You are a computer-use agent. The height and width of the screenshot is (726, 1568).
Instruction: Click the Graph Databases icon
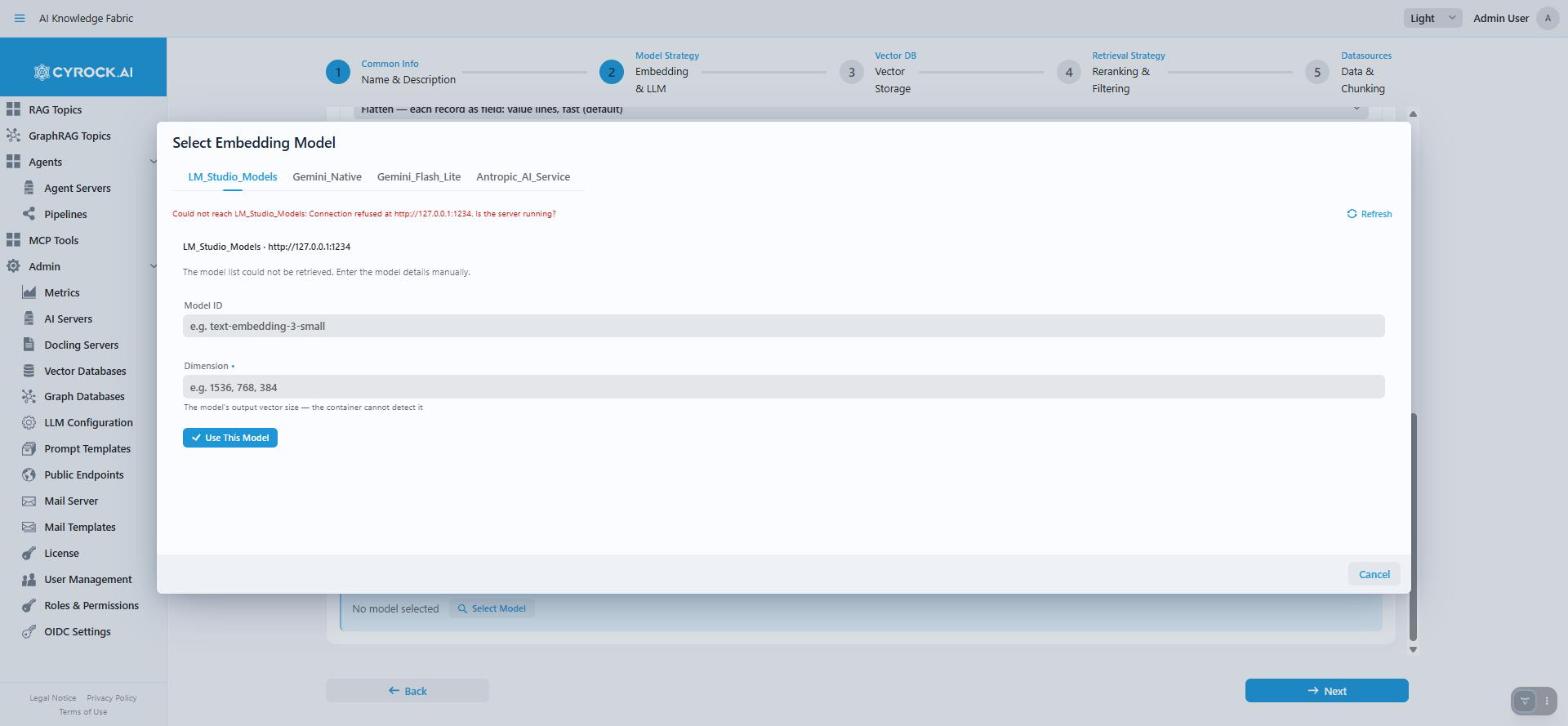click(29, 397)
